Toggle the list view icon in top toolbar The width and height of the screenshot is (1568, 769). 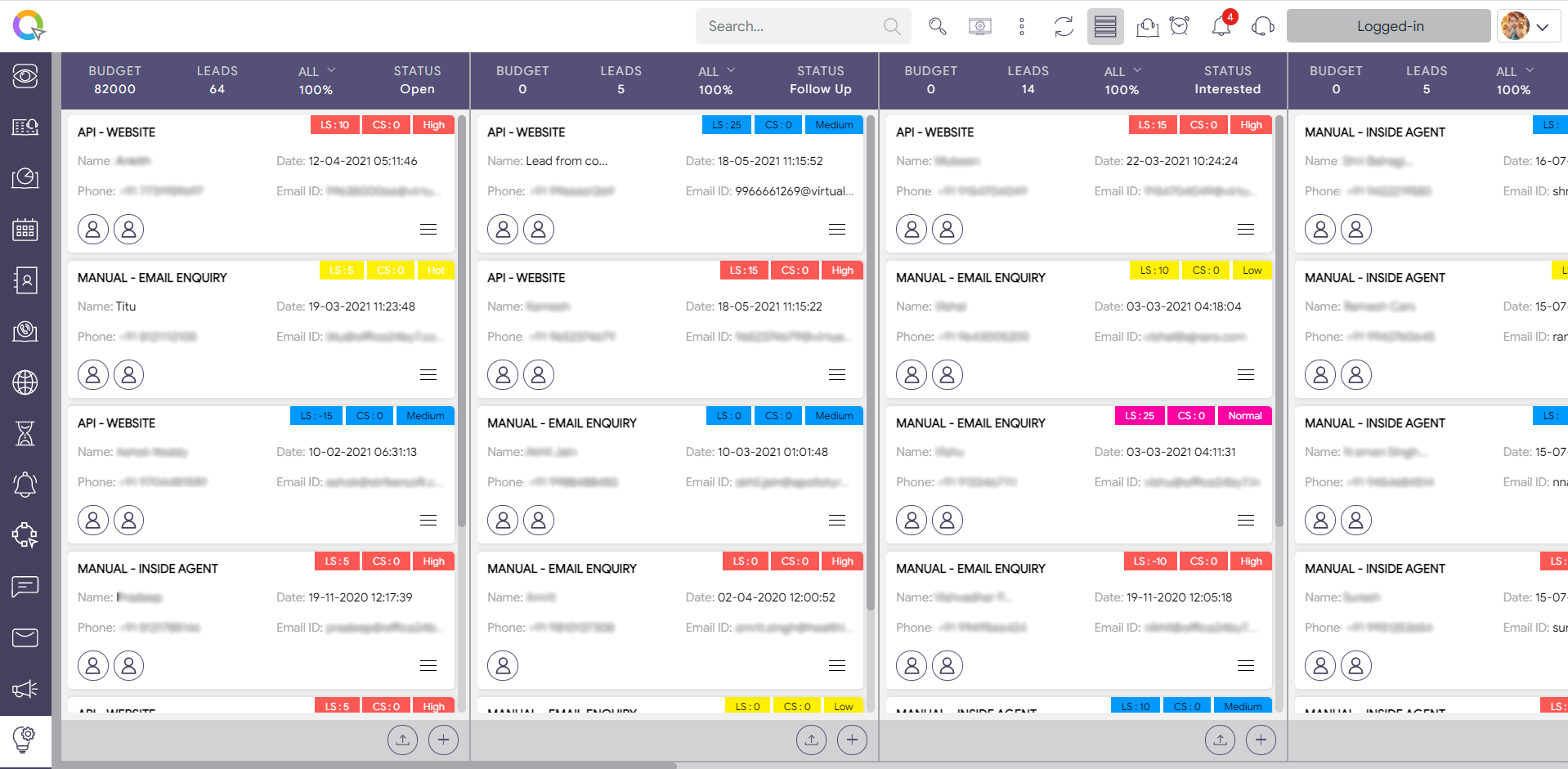click(x=1105, y=26)
